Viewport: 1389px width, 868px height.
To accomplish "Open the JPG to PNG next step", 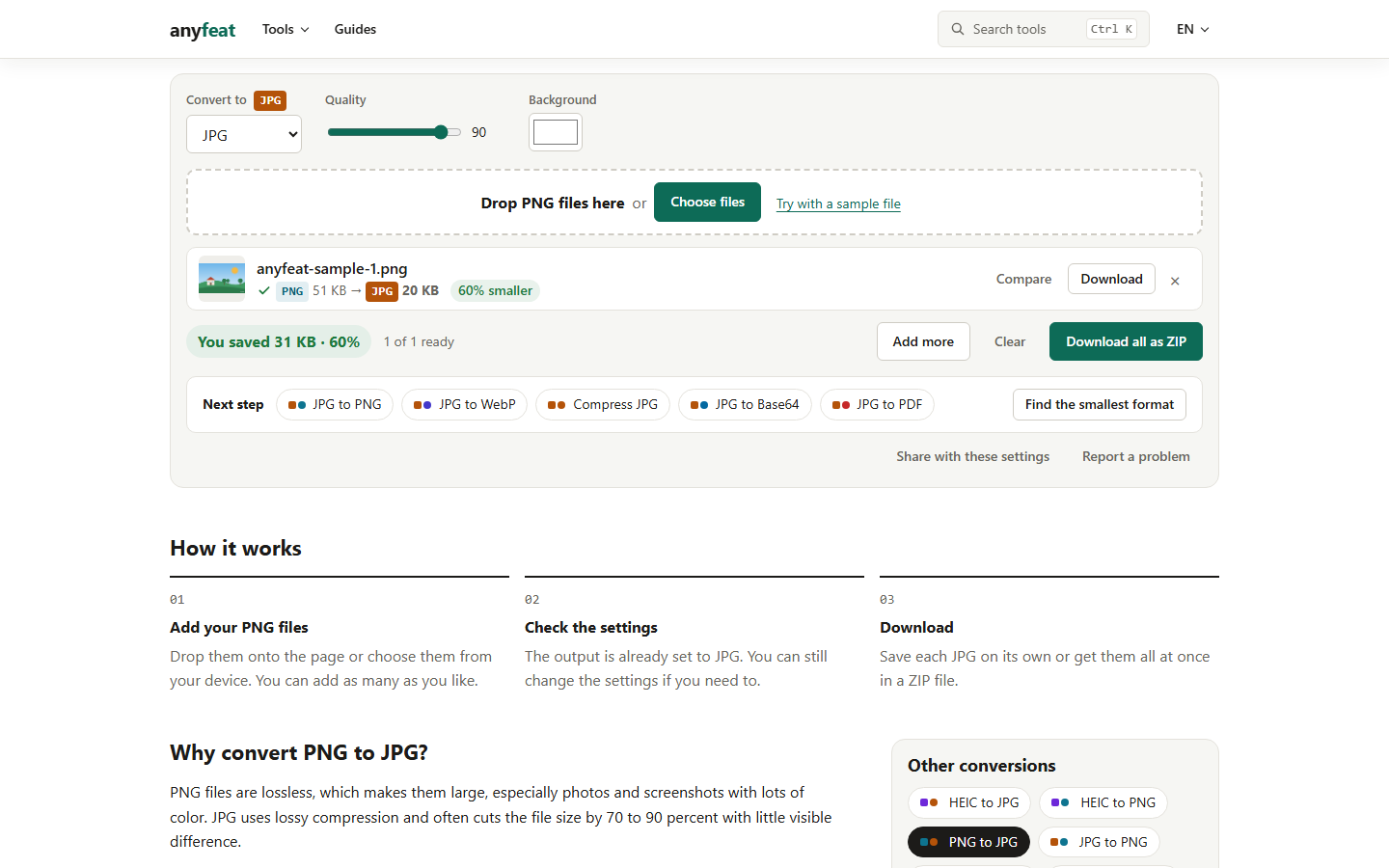I will pyautogui.click(x=336, y=404).
